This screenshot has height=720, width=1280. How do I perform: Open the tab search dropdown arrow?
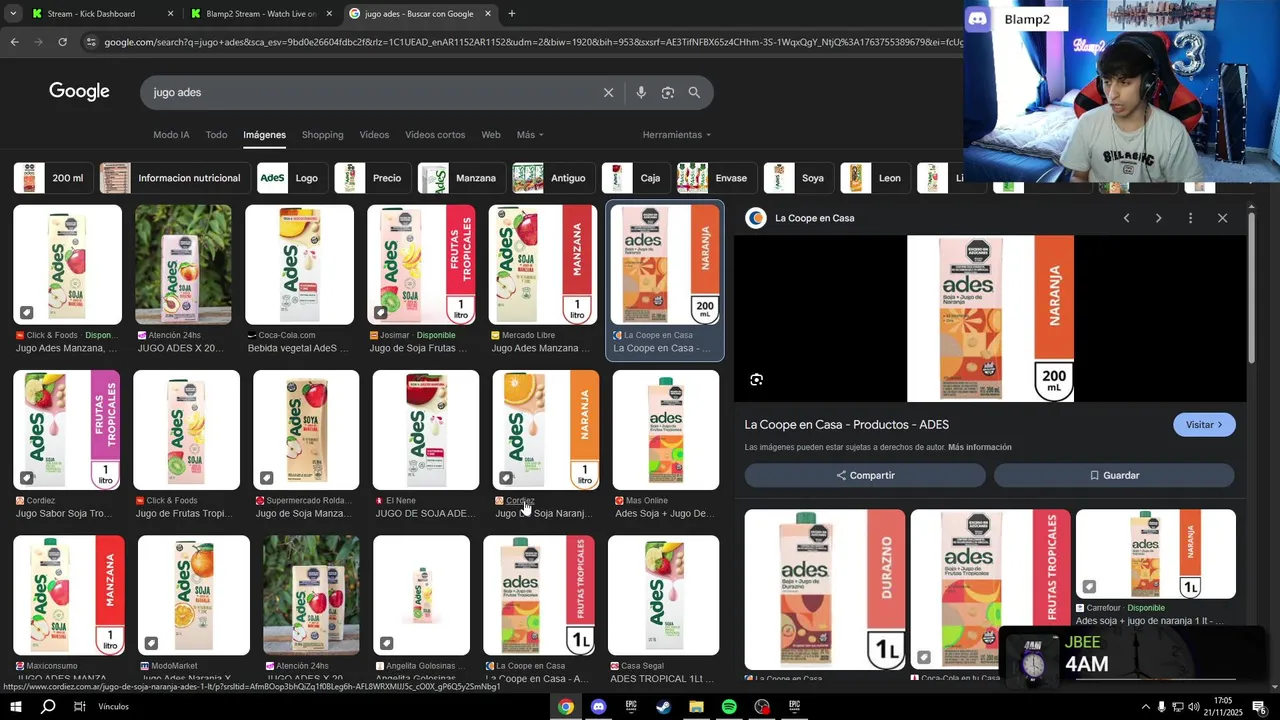pos(13,14)
